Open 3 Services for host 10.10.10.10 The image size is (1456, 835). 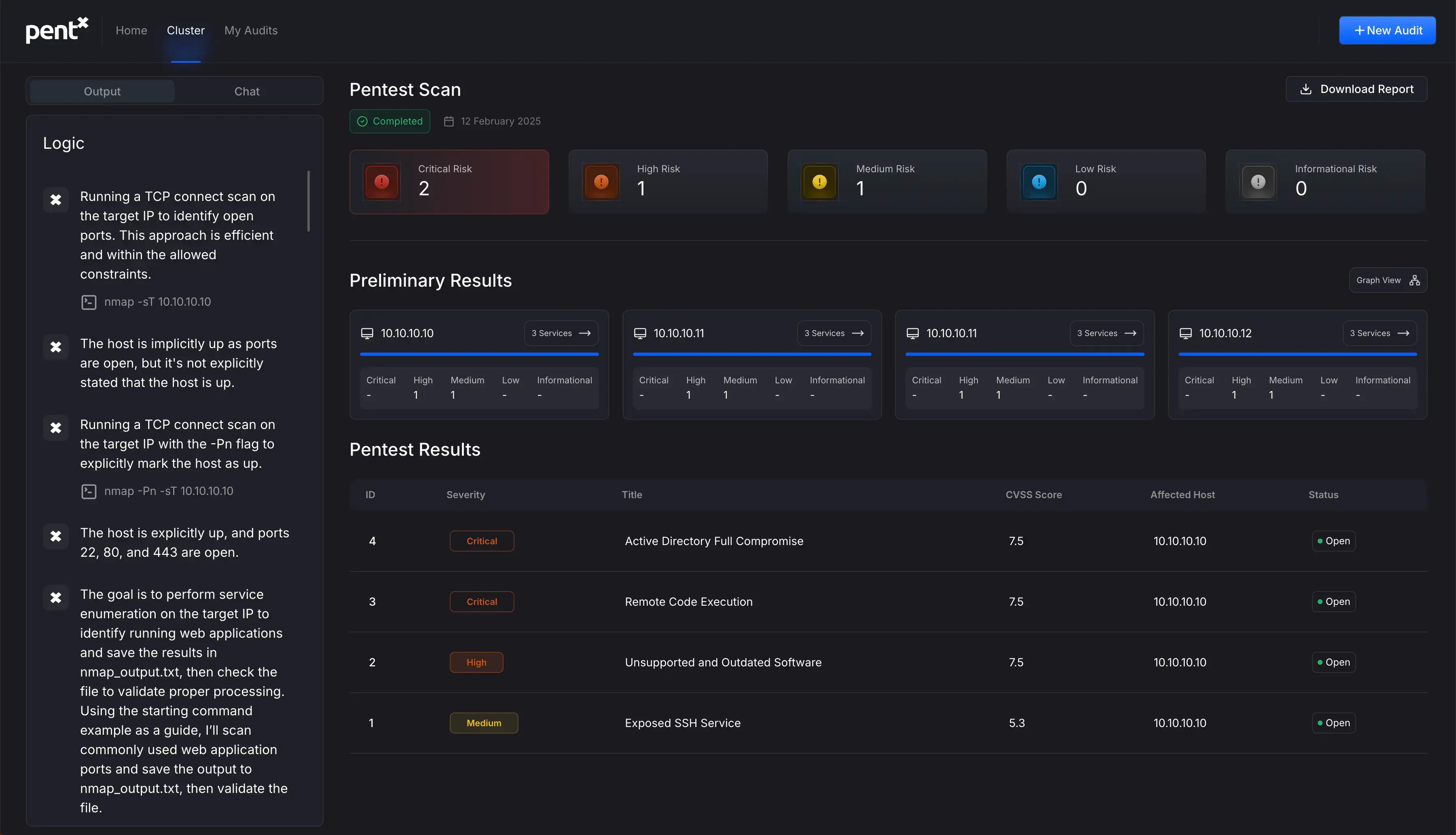tap(561, 333)
